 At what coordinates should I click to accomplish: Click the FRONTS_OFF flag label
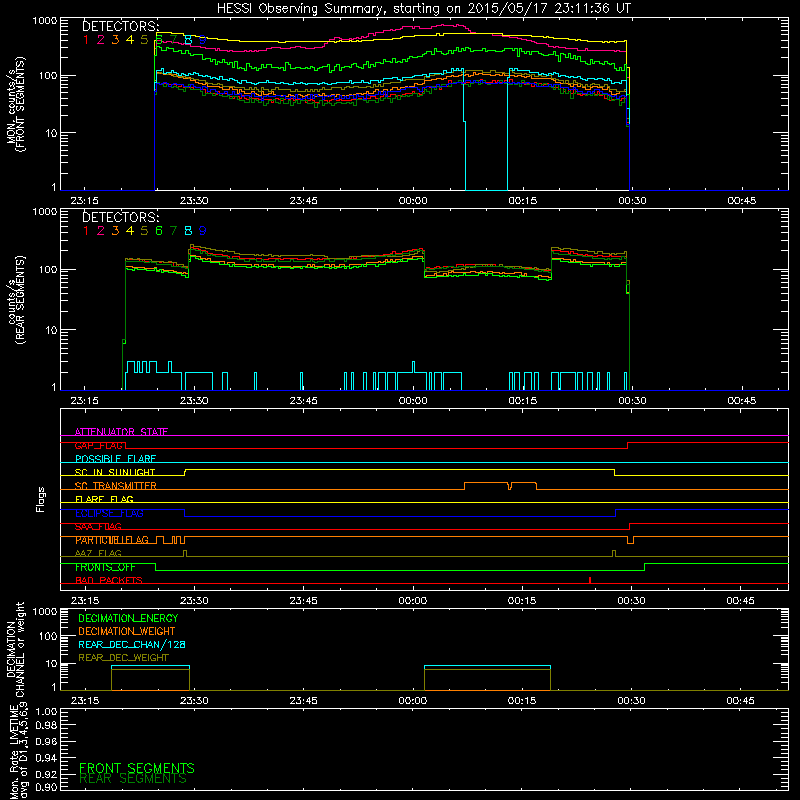click(105, 567)
